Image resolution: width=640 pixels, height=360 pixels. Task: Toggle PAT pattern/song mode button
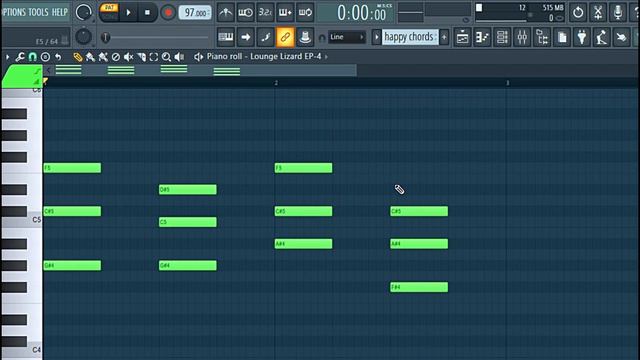tap(109, 12)
